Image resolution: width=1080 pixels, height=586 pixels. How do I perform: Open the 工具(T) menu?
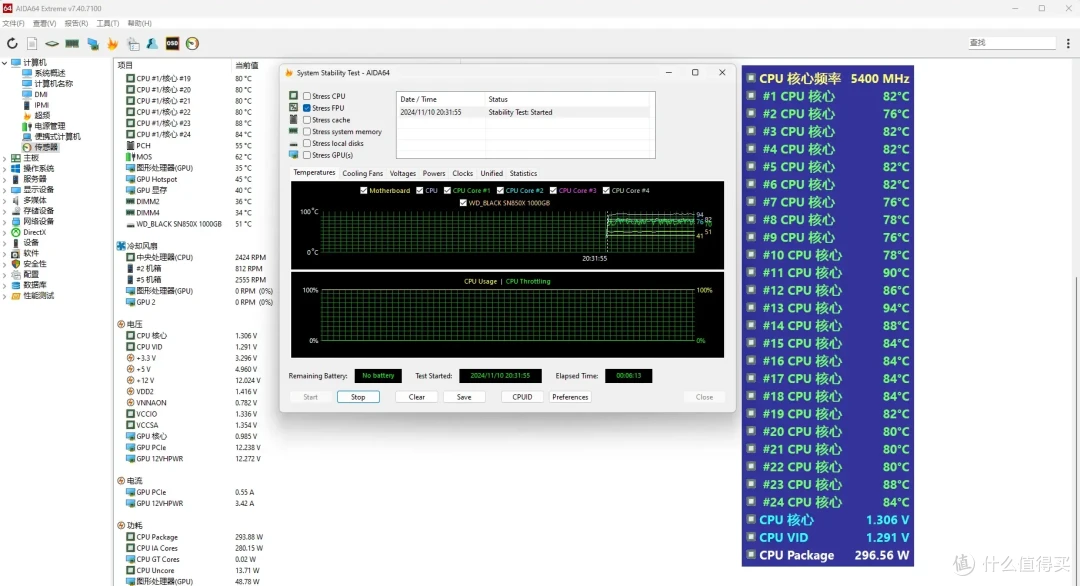click(x=107, y=23)
